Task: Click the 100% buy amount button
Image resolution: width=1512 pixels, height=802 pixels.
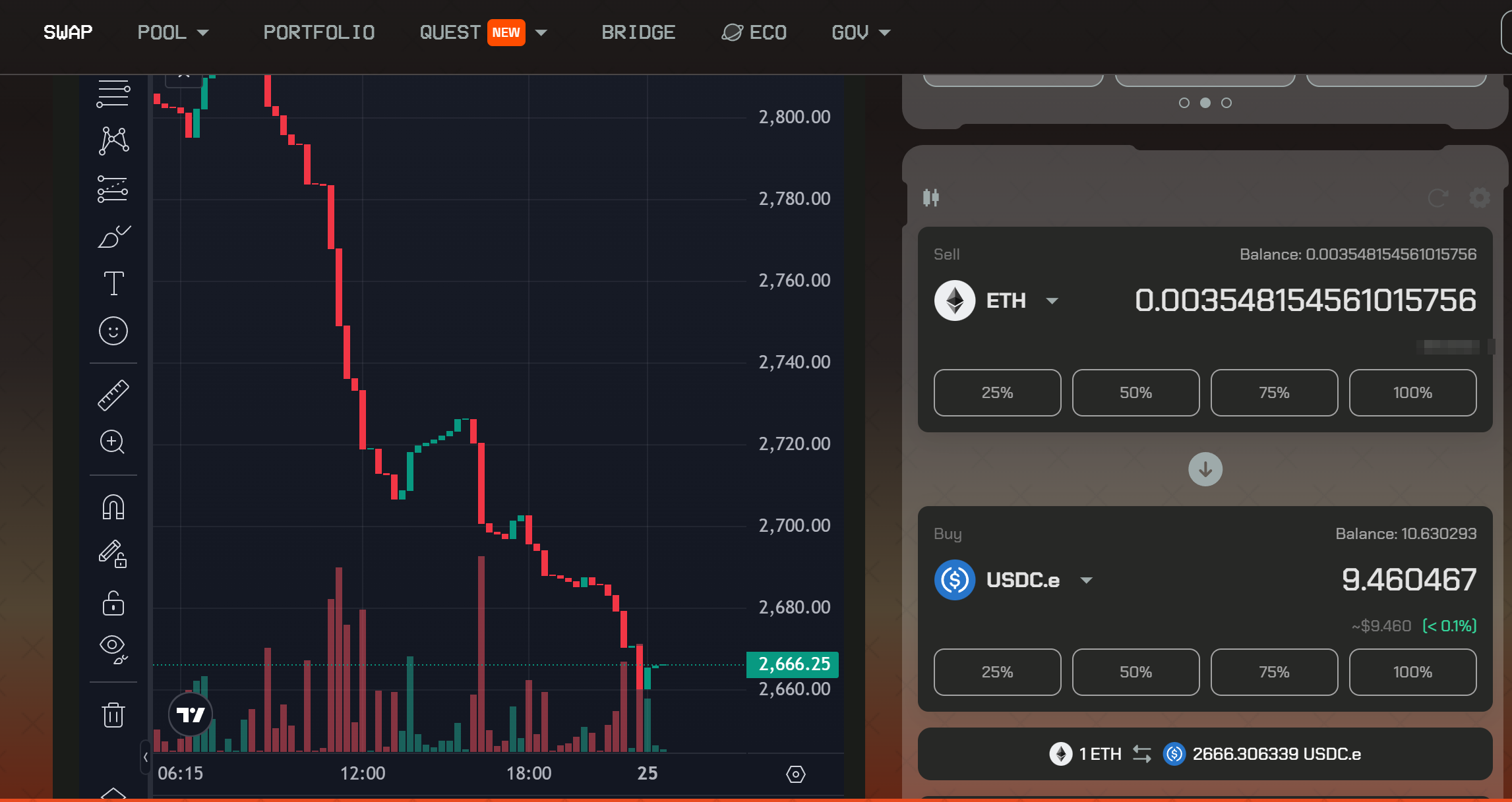Action: coord(1412,672)
